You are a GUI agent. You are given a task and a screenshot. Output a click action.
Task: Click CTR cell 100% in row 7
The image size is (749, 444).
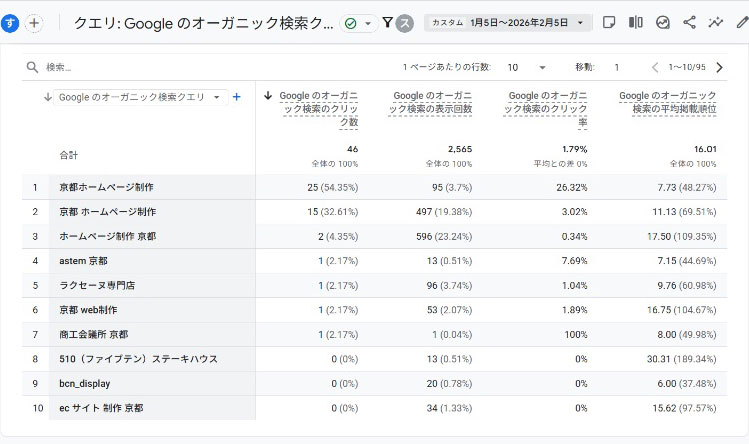tap(576, 335)
